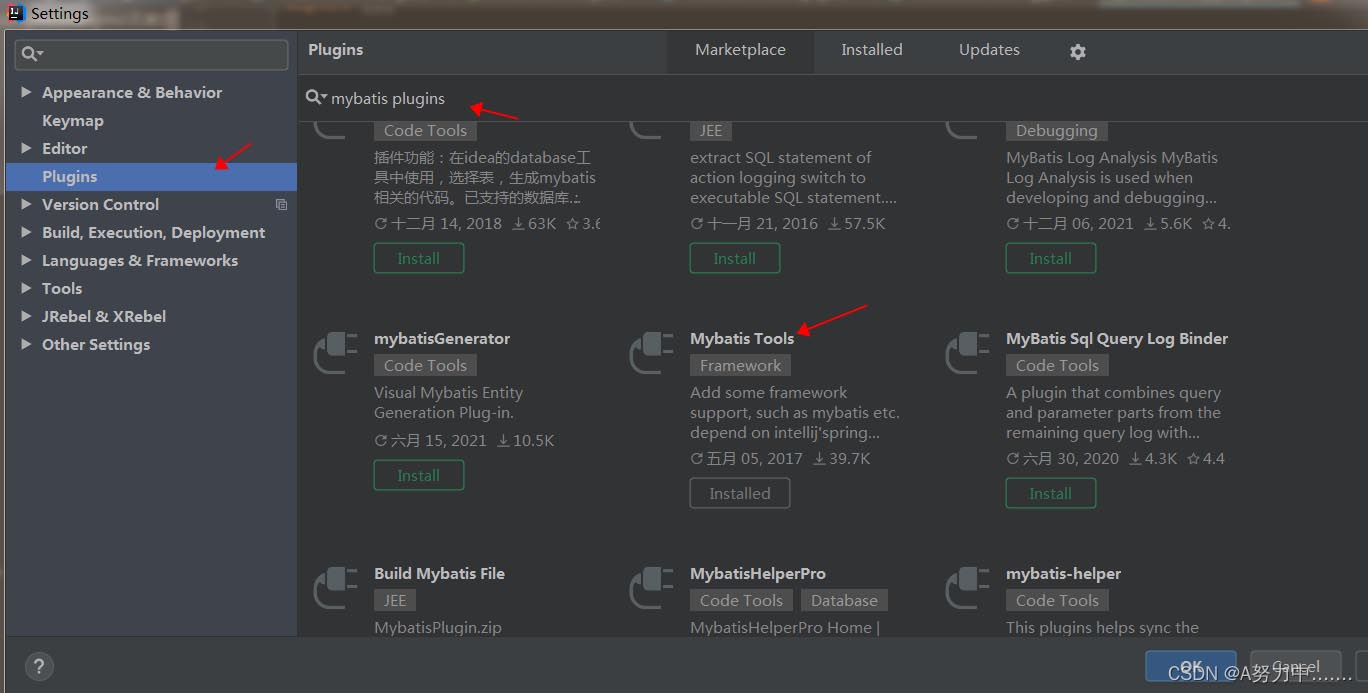This screenshot has height=693, width=1368.
Task: Select Plugins in settings tree
Action: pos(151,176)
